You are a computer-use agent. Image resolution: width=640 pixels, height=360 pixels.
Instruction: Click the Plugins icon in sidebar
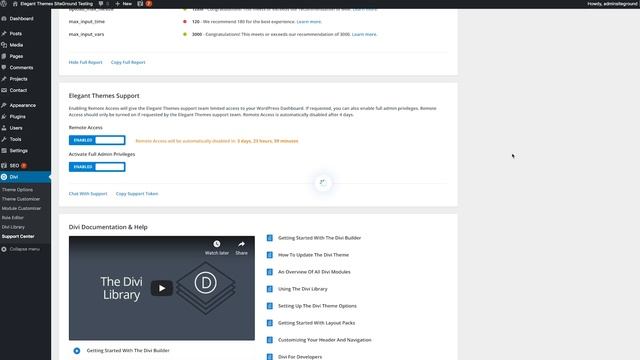(4, 117)
